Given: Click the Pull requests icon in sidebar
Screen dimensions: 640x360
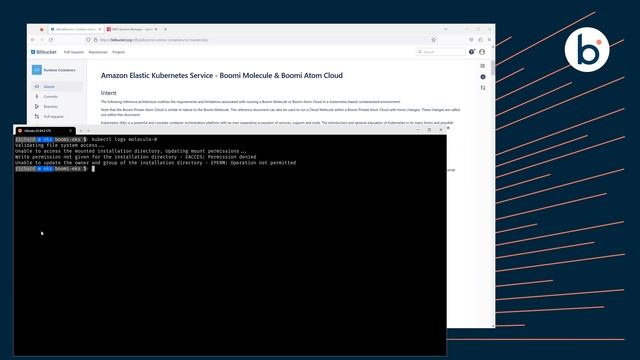Looking at the screenshot, I should [x=37, y=117].
